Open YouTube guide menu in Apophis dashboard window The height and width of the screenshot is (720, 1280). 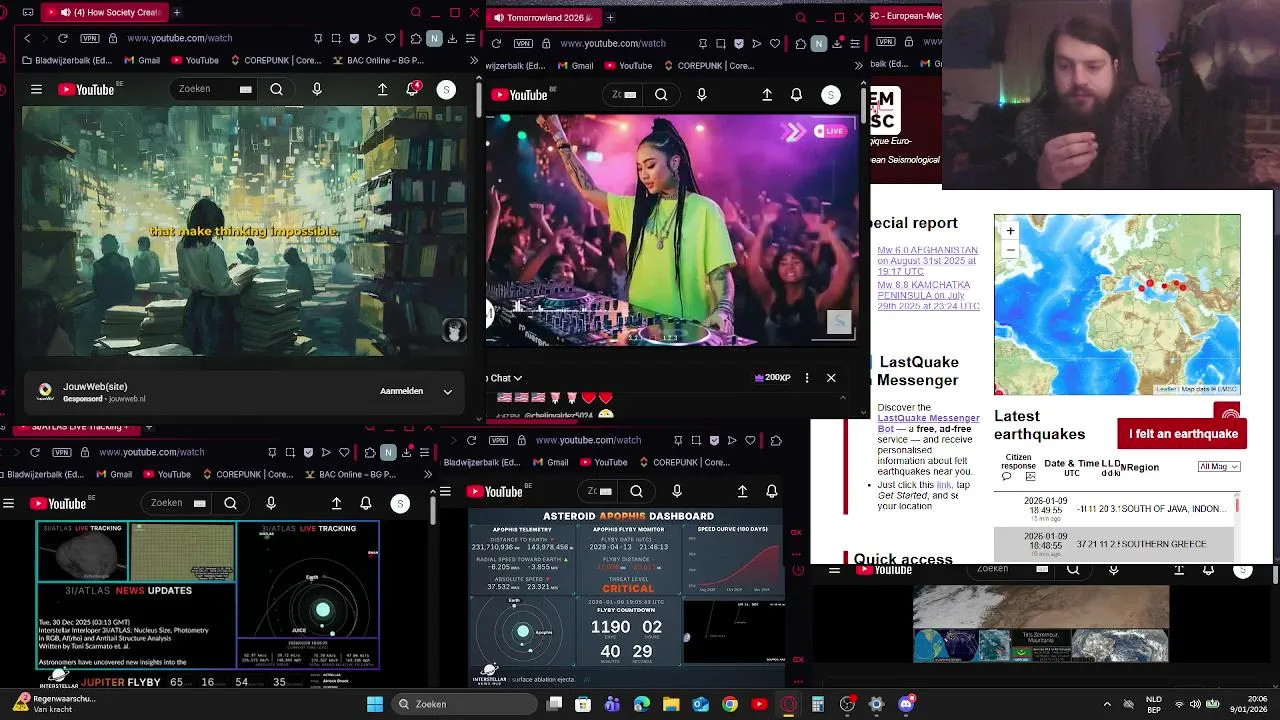click(x=445, y=491)
